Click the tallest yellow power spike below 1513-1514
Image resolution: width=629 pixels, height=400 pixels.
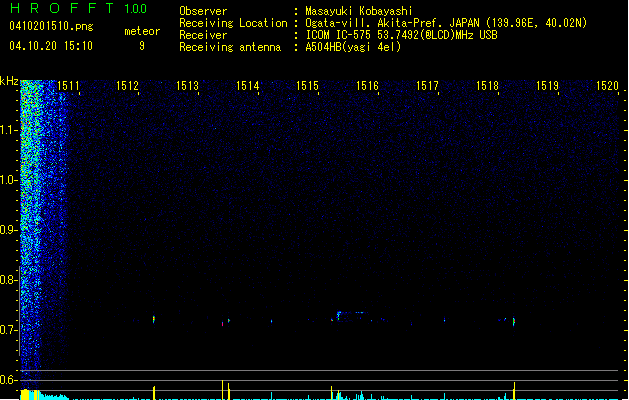point(222,390)
